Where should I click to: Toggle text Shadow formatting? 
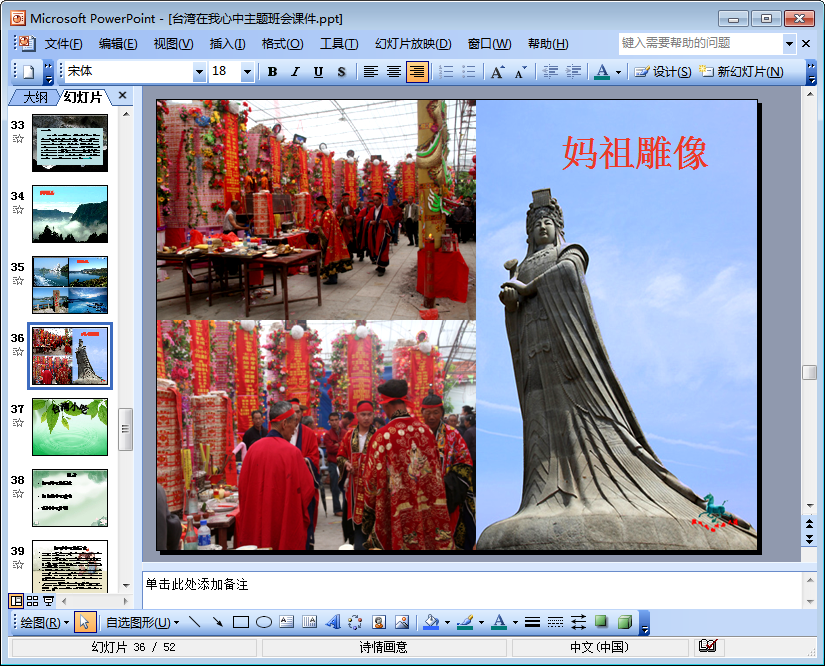point(341,72)
